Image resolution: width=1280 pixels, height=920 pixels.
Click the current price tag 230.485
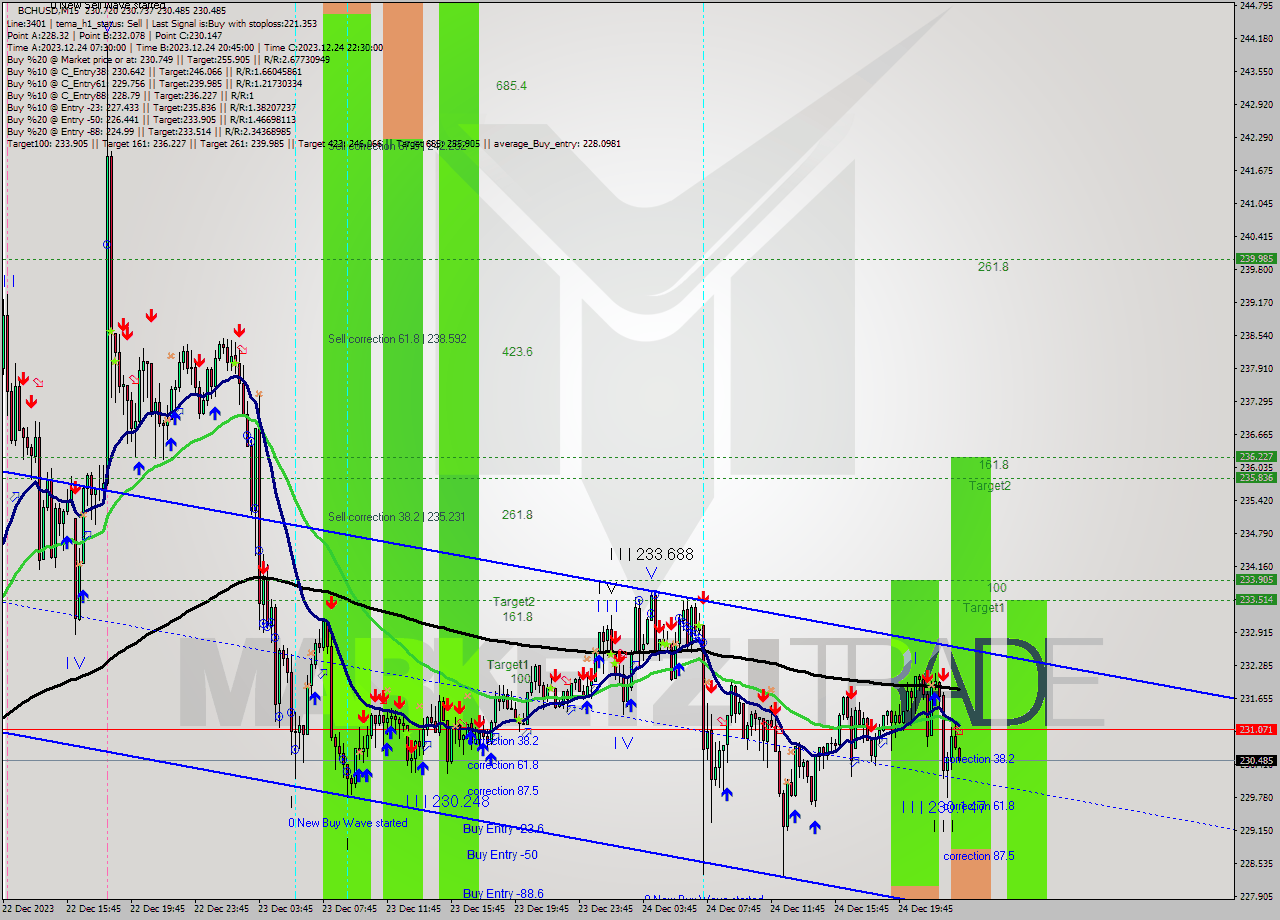[x=1256, y=760]
